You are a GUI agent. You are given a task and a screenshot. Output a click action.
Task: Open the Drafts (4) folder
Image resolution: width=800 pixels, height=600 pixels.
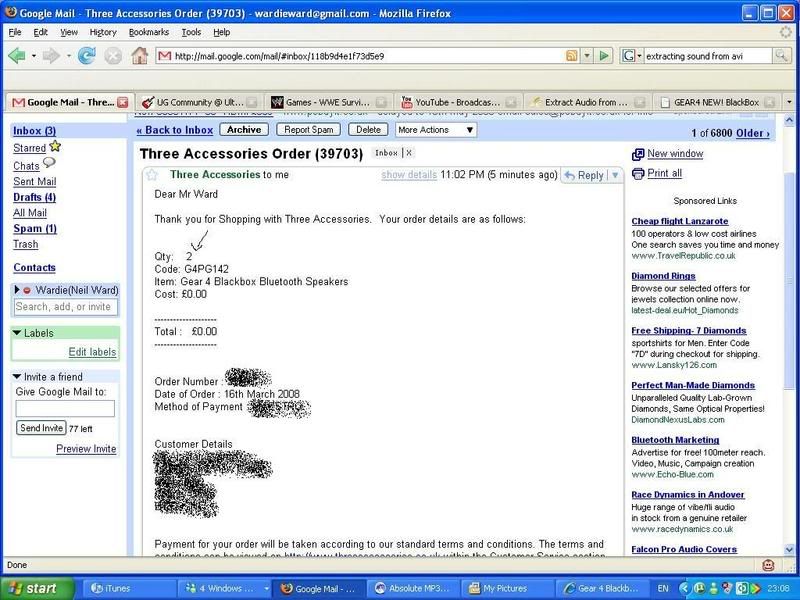coord(35,197)
